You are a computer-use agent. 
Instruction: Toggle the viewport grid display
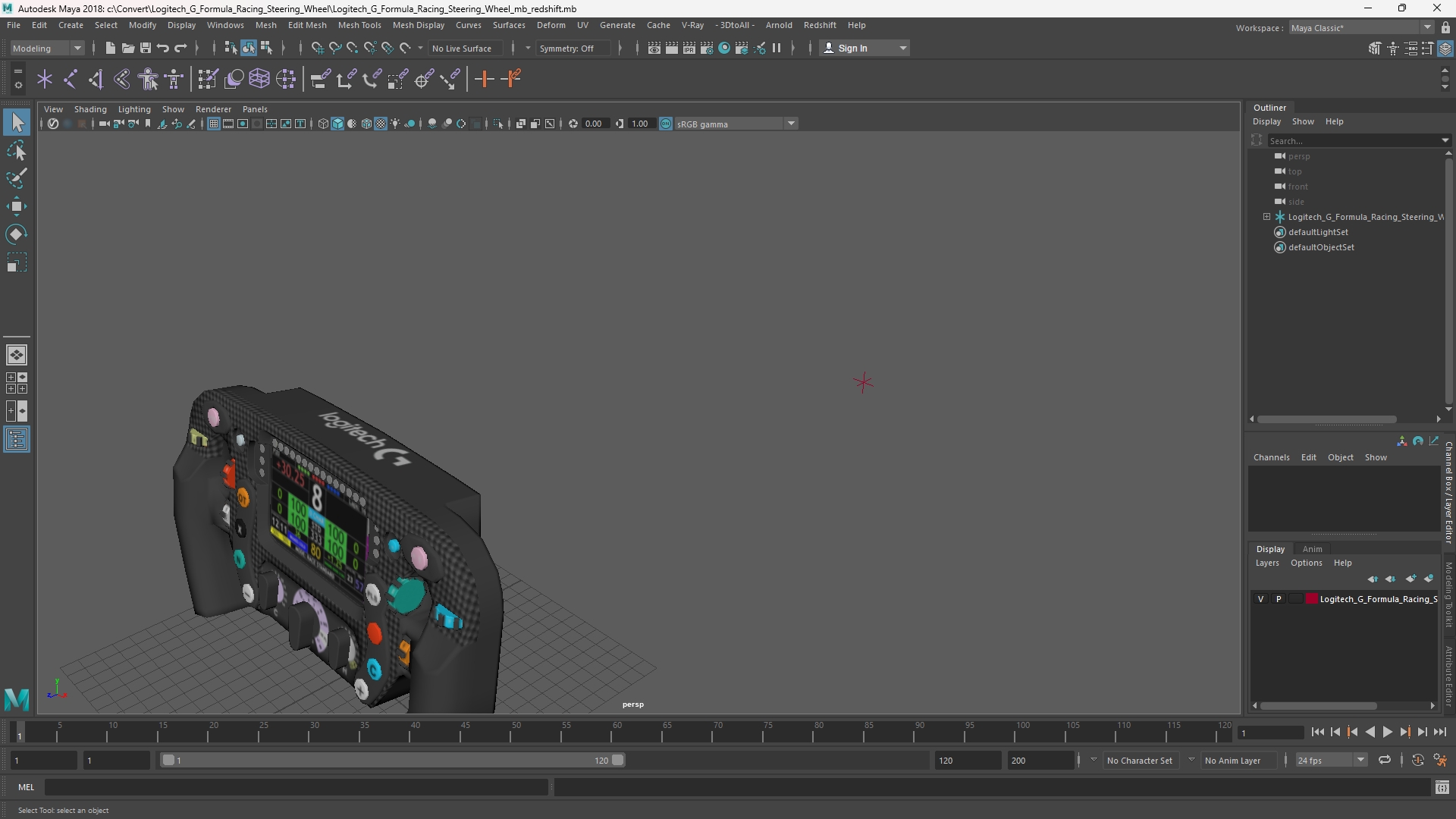(214, 124)
